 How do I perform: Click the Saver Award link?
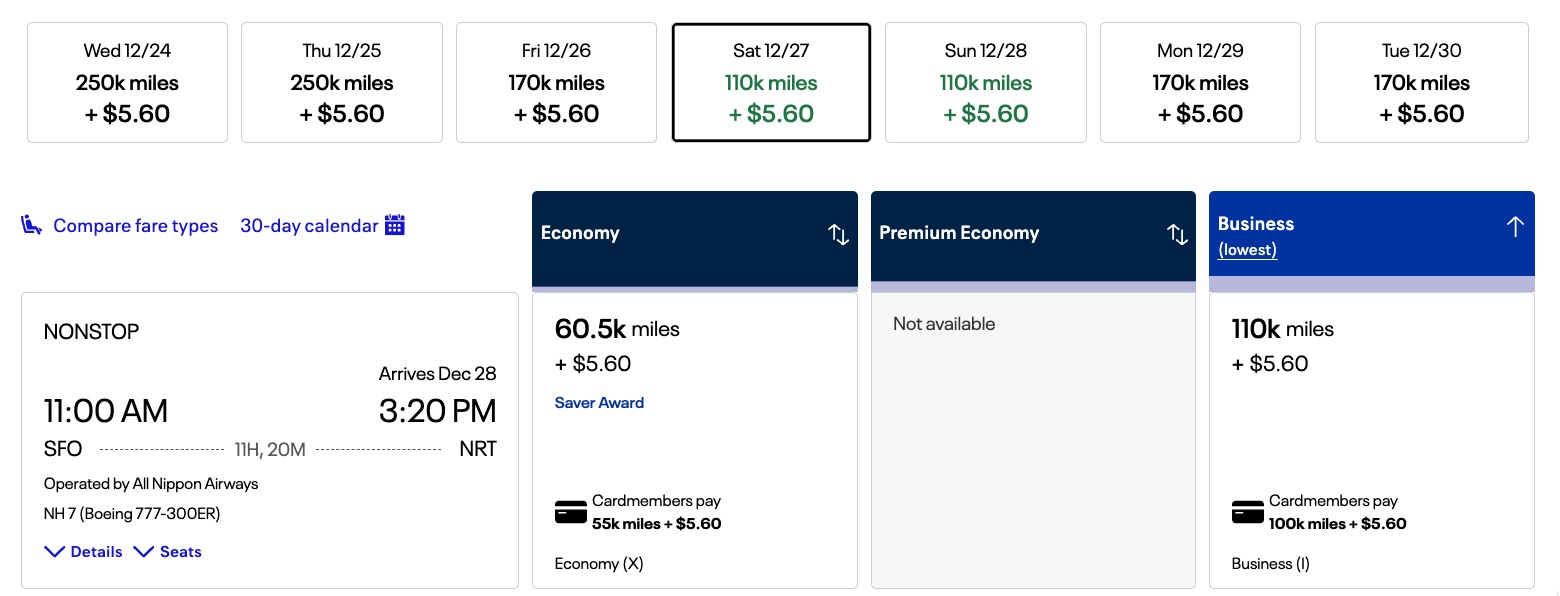click(599, 402)
